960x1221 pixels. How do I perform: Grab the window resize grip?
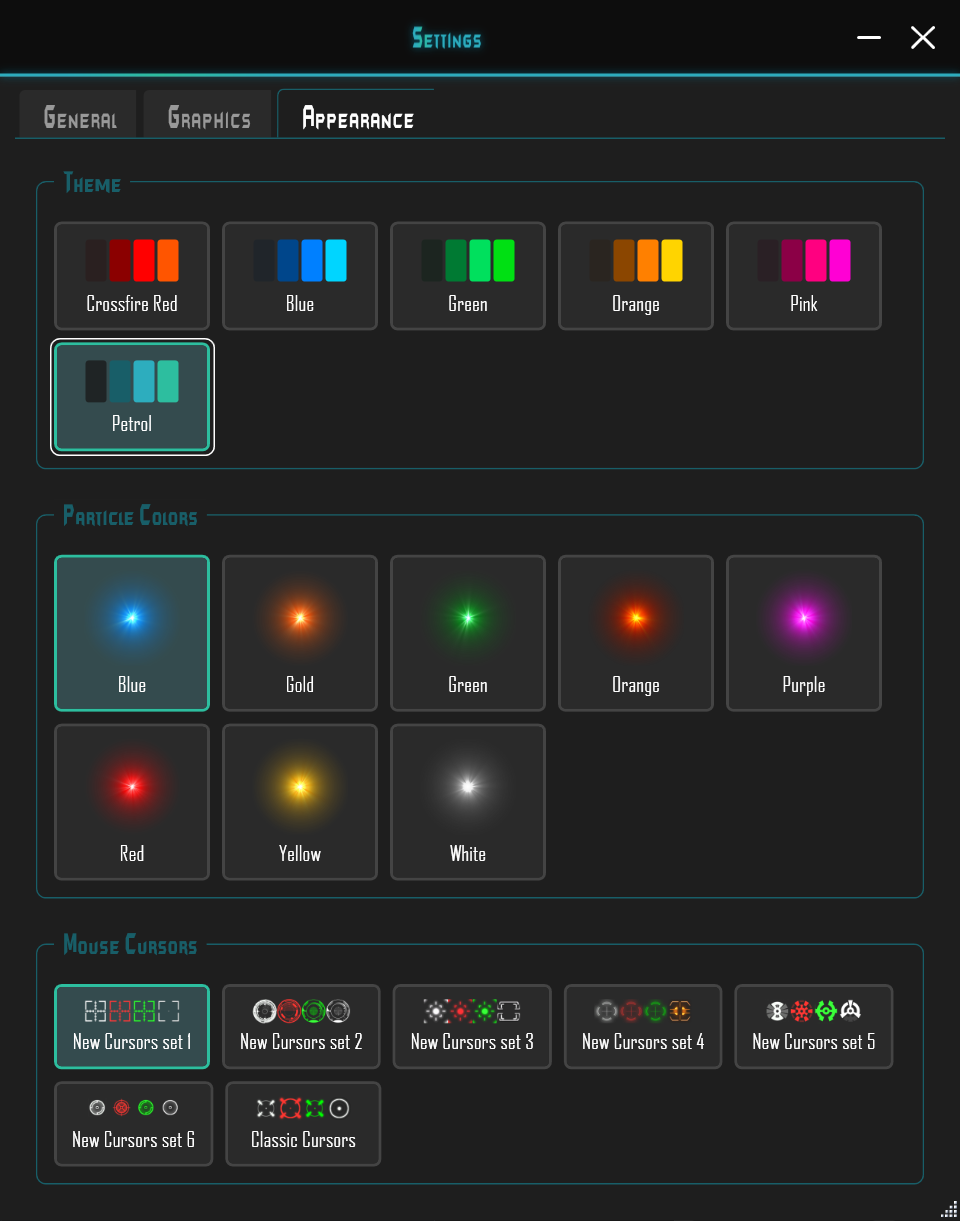point(949,1210)
